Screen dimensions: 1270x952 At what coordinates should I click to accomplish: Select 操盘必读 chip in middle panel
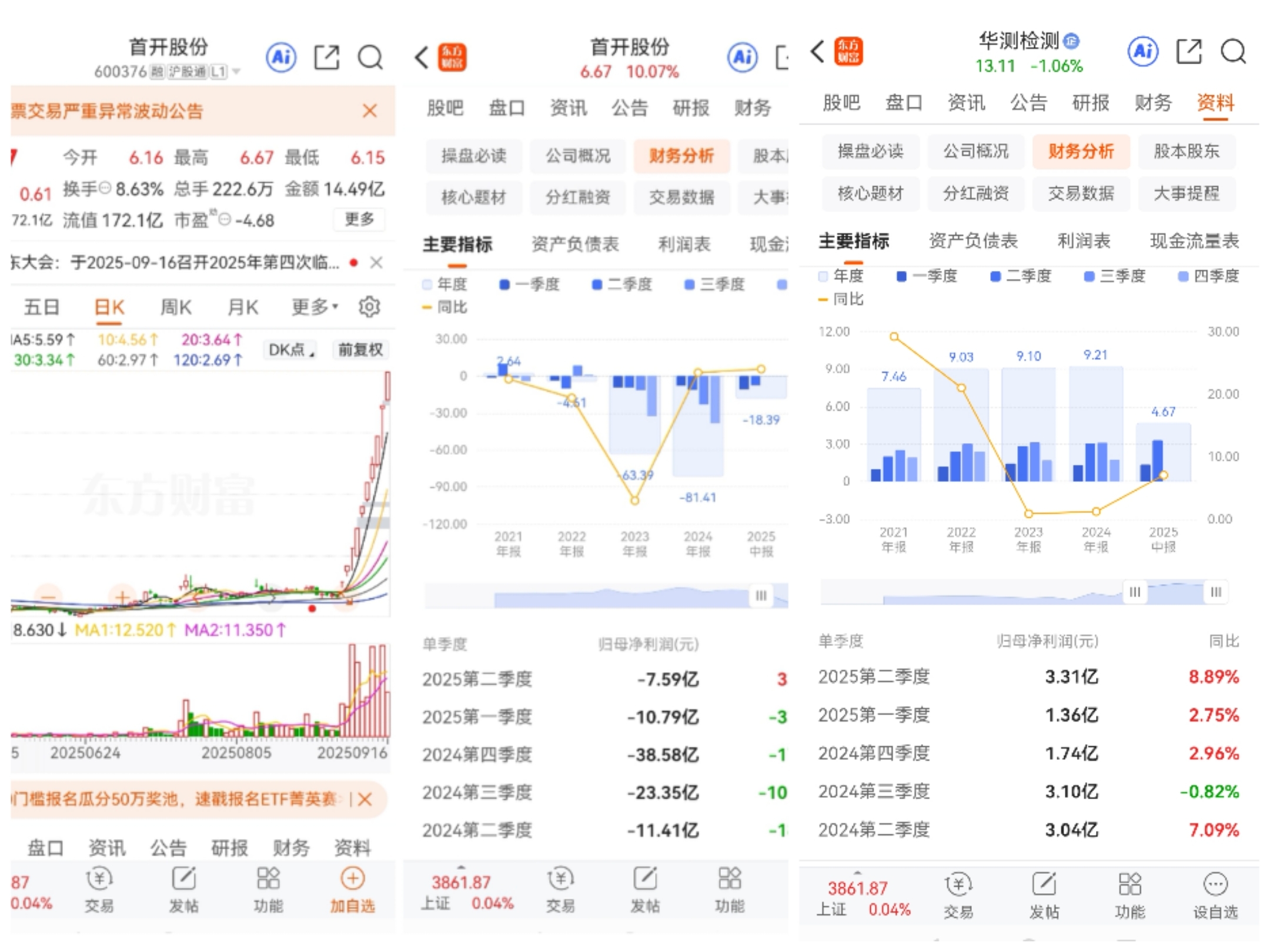[x=474, y=156]
